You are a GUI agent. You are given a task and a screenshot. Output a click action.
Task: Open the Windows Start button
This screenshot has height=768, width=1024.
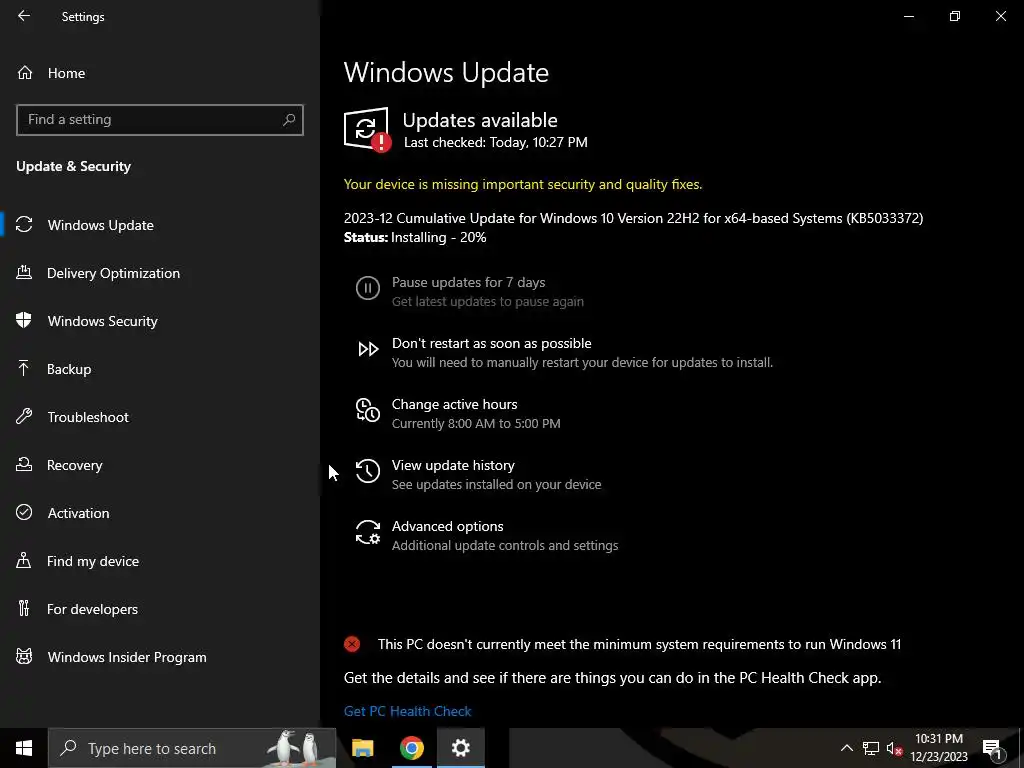coord(24,748)
